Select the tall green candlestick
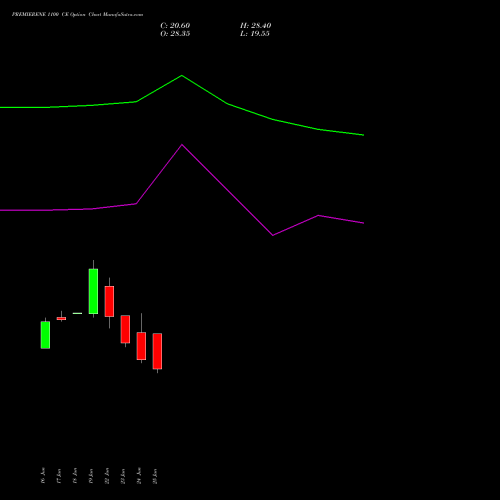This screenshot has width=500, height=500. click(93, 291)
